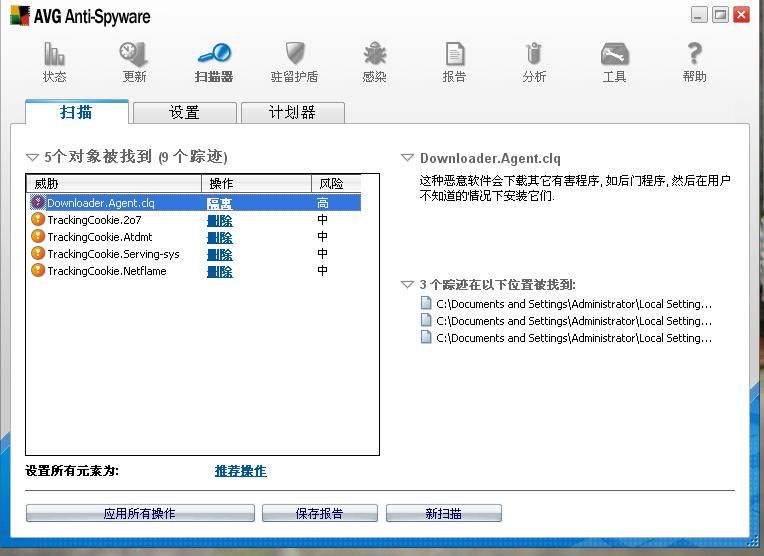Click the first trace location file icon
Screen dimensions: 764x556
pos(426,303)
